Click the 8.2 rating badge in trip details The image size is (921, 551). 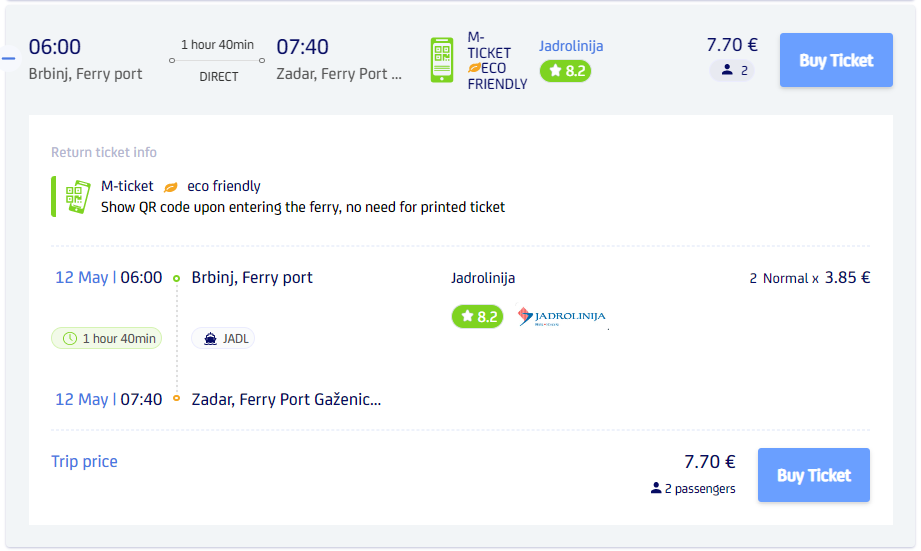(x=477, y=317)
